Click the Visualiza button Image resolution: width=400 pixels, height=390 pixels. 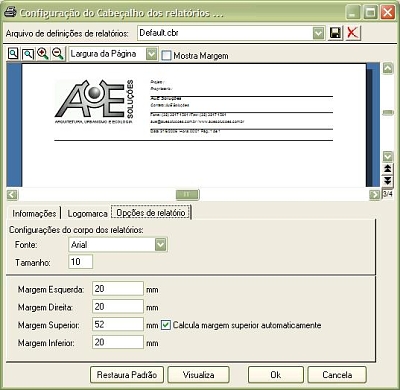198,375
